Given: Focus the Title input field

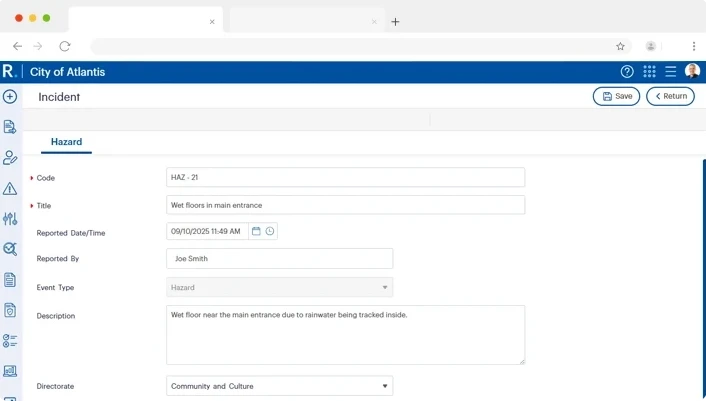Looking at the screenshot, I should click(345, 205).
